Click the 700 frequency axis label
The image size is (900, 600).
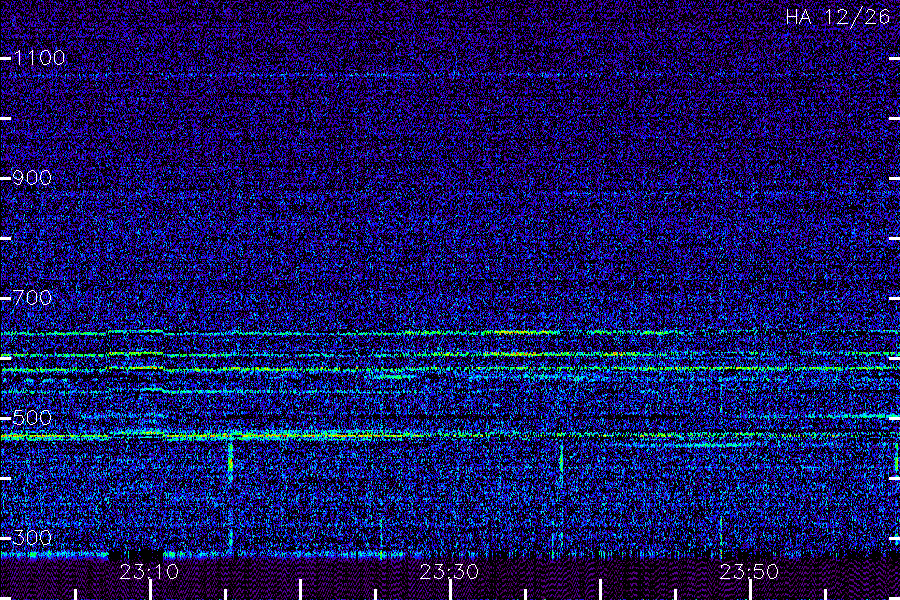coord(32,298)
